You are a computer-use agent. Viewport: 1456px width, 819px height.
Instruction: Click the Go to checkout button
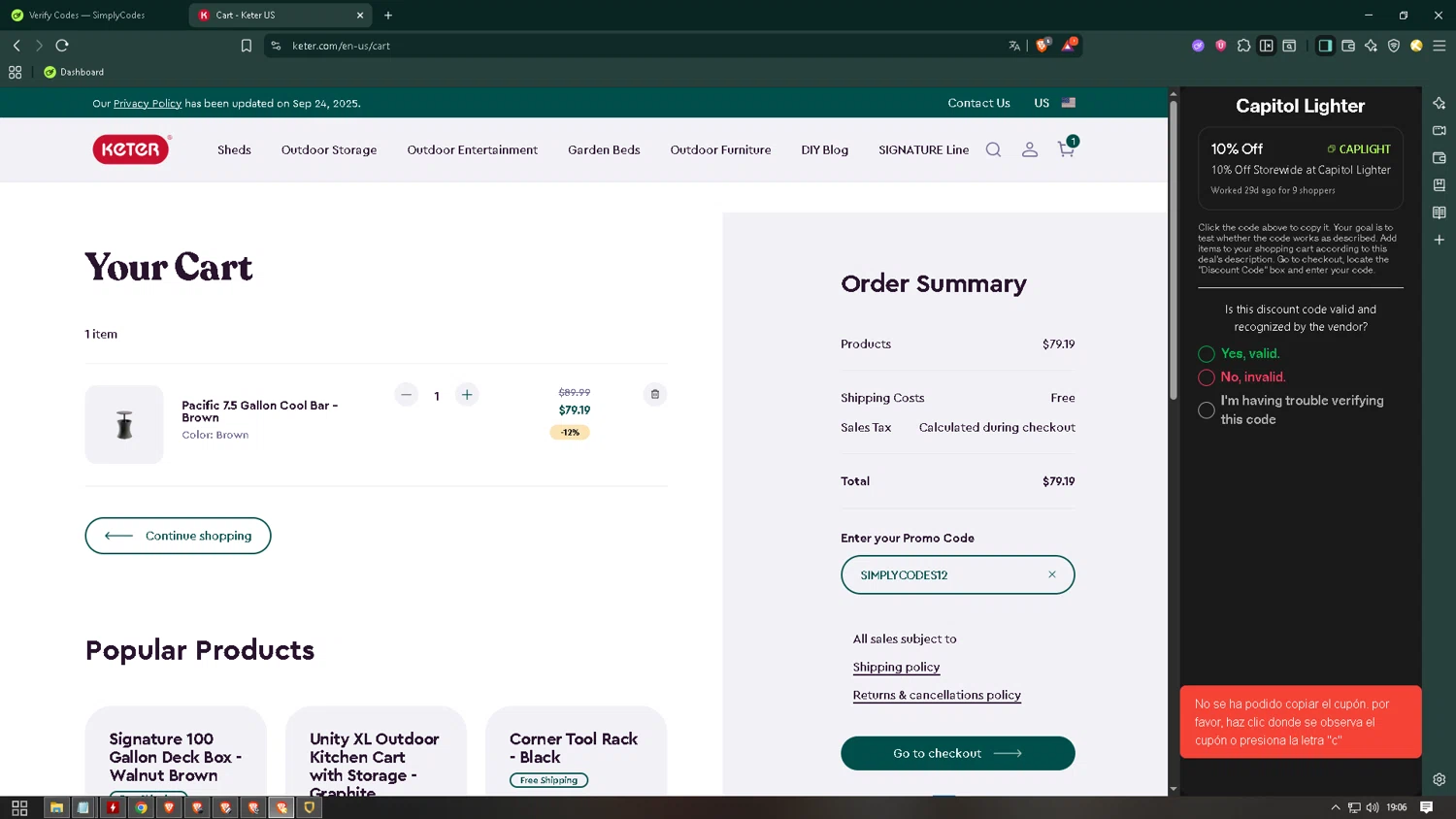957,753
